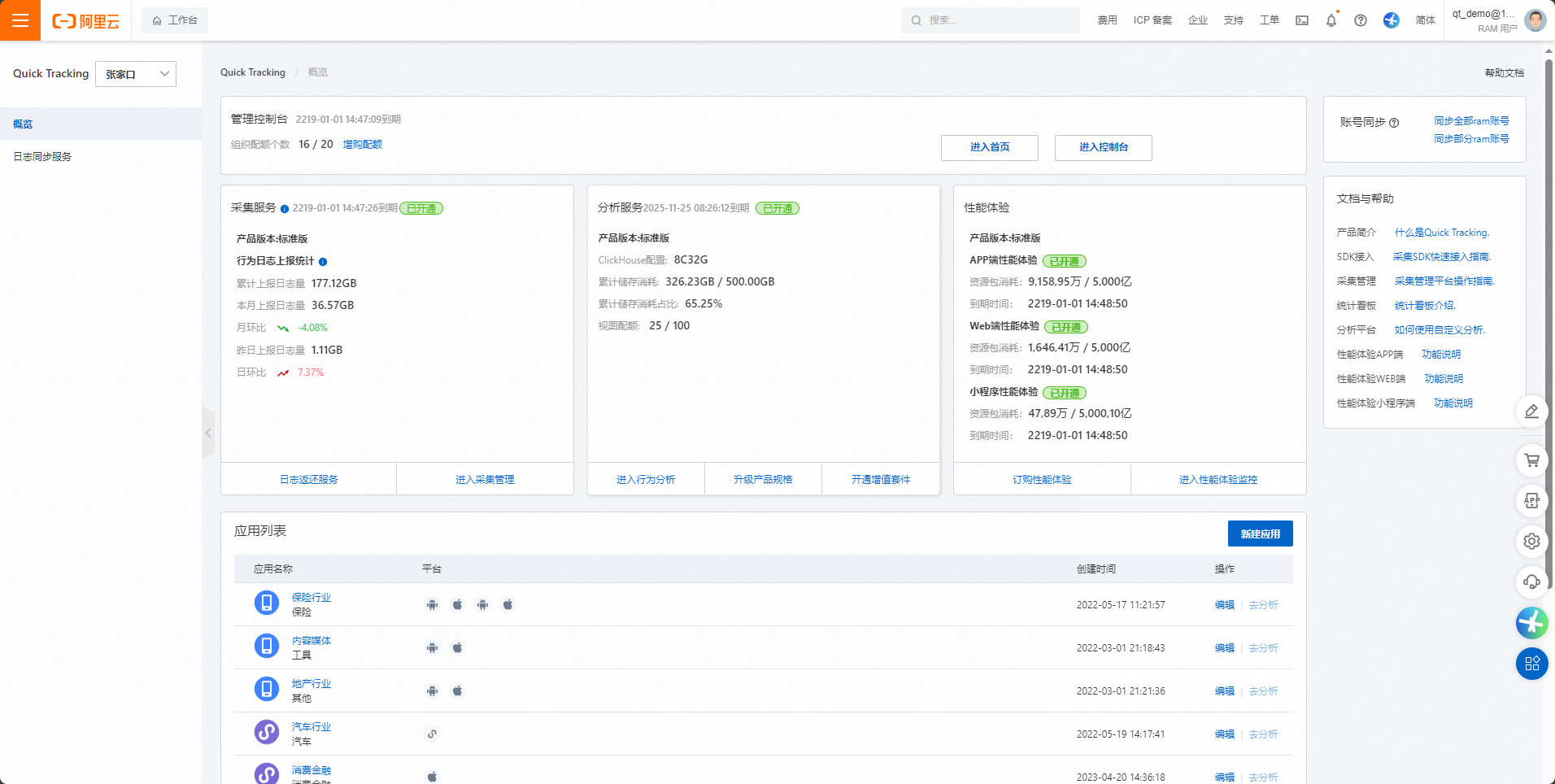This screenshot has width=1555, height=784.
Task: Open 企业 in the top menu
Action: [x=1198, y=20]
